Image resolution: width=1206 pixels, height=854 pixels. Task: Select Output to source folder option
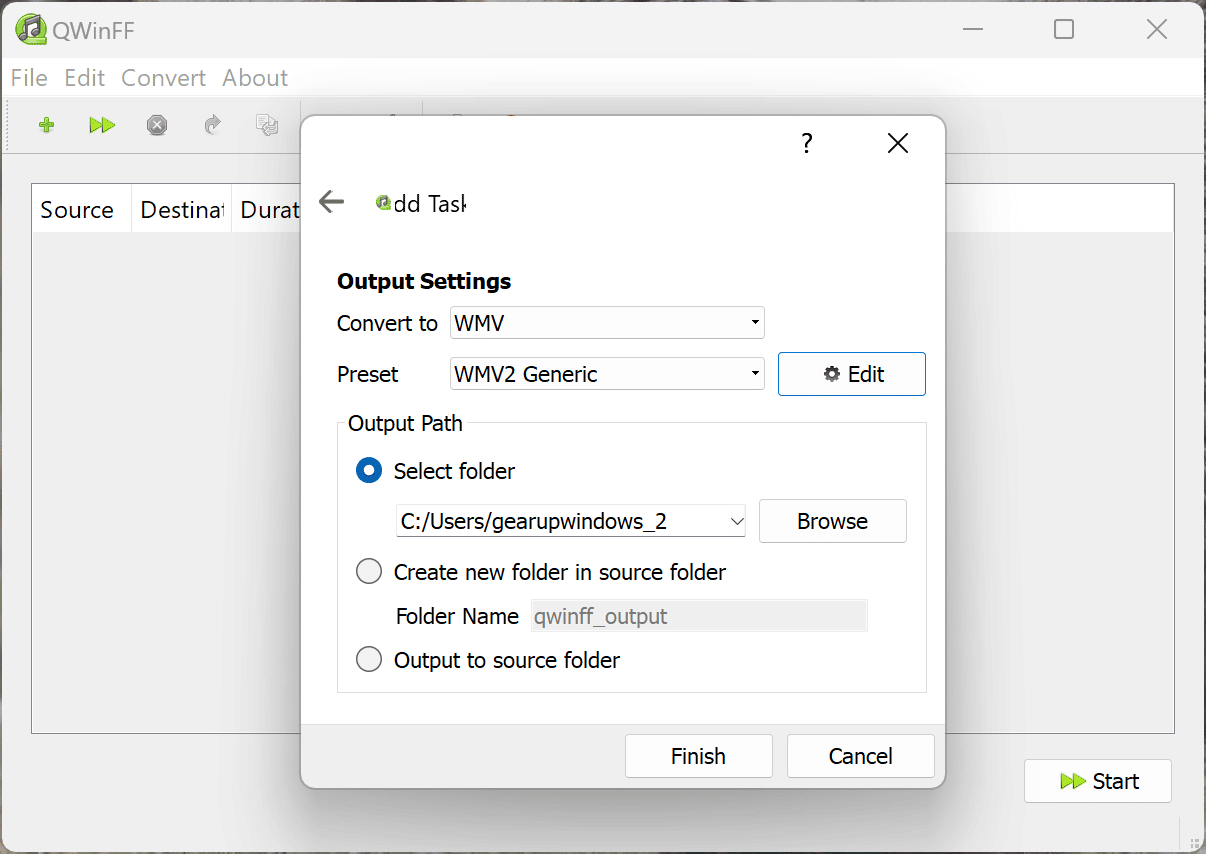click(x=369, y=659)
